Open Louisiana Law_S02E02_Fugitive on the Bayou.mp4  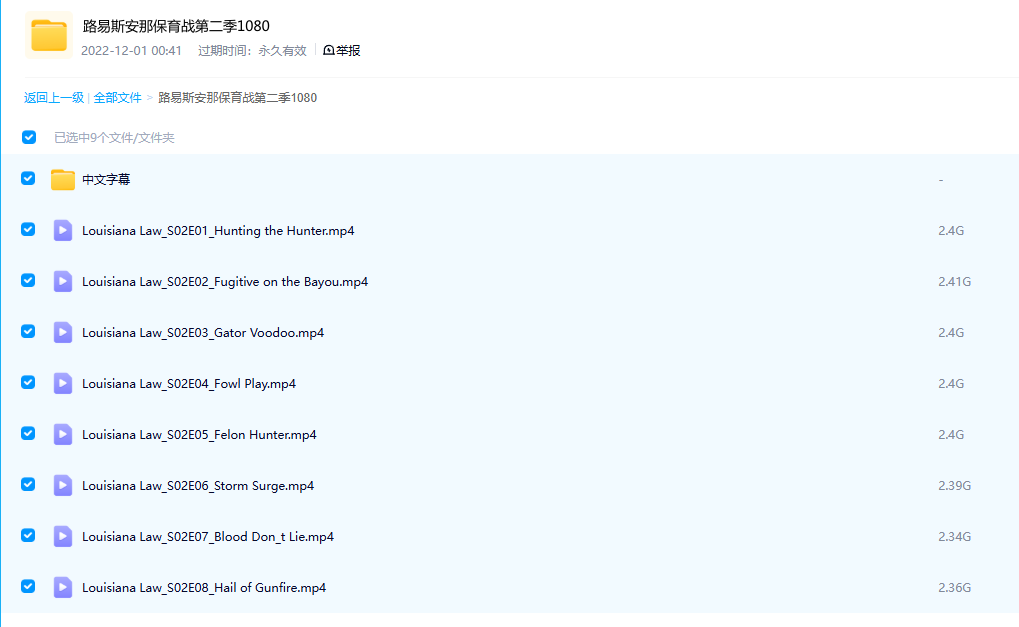tap(225, 282)
